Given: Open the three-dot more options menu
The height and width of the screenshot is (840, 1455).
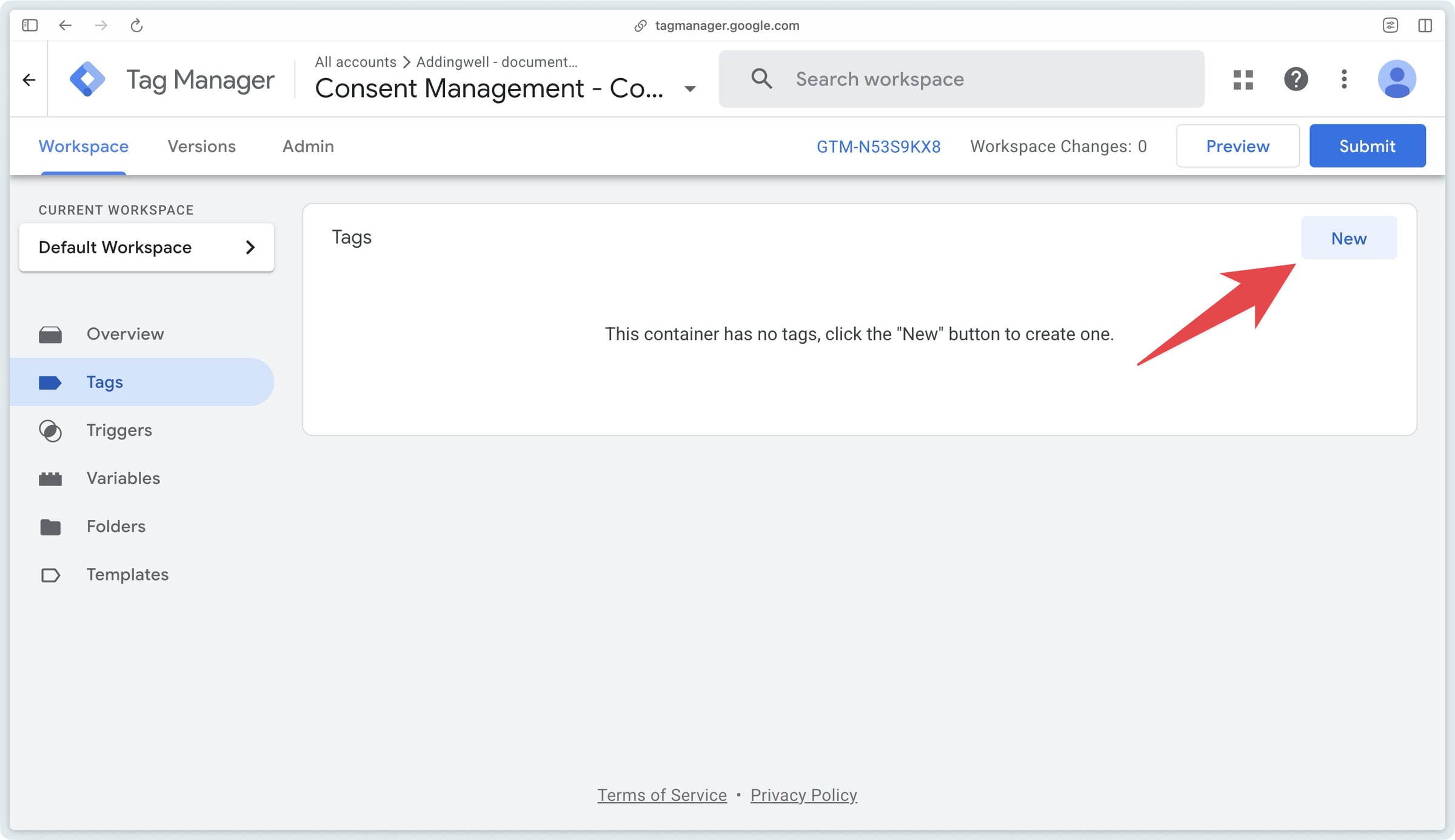Looking at the screenshot, I should [1344, 79].
